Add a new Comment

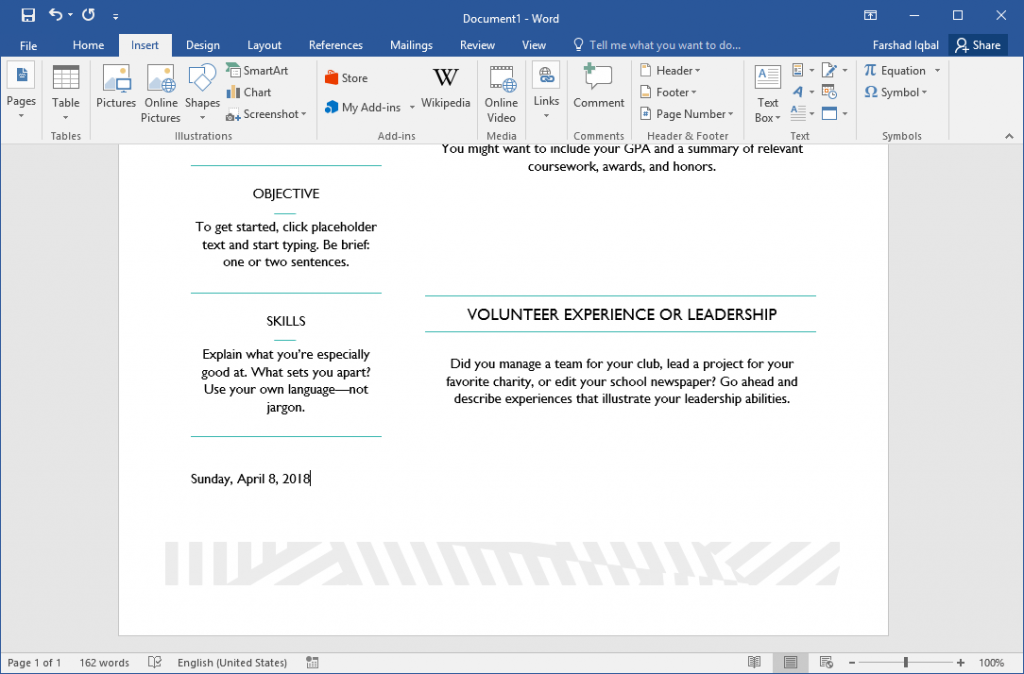[598, 92]
